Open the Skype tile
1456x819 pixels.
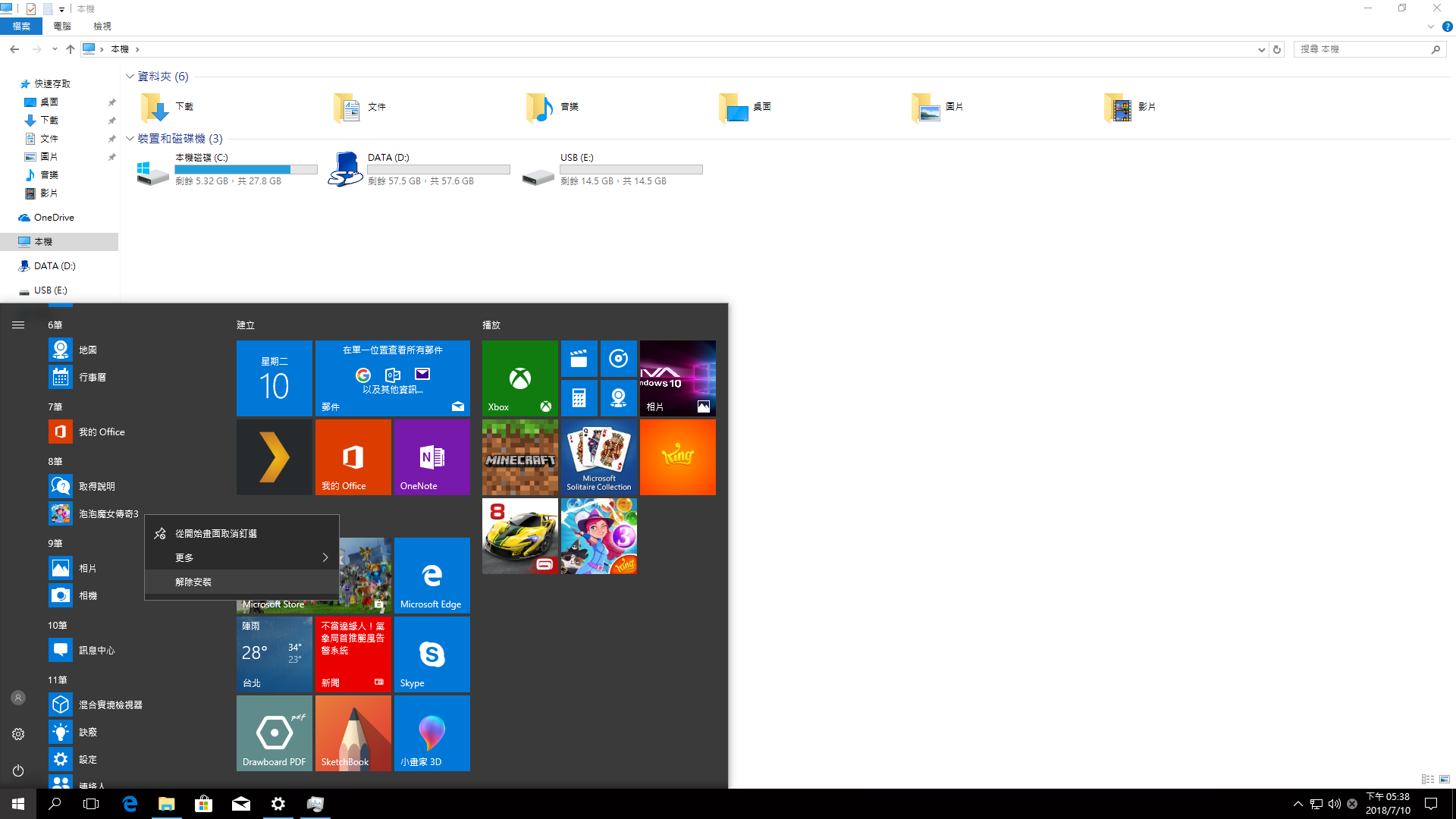pos(431,654)
